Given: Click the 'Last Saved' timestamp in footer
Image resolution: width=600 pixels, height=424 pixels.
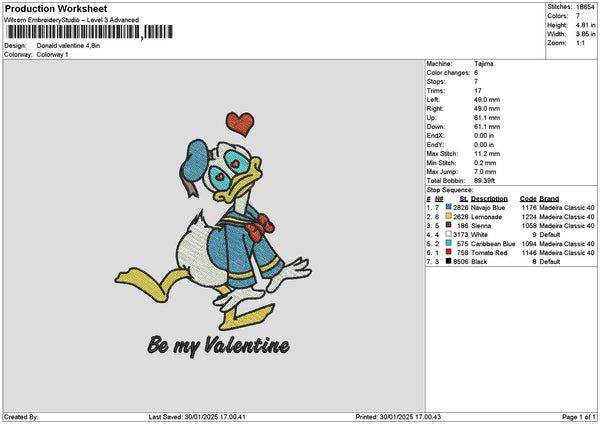Looking at the screenshot, I should (x=197, y=417).
